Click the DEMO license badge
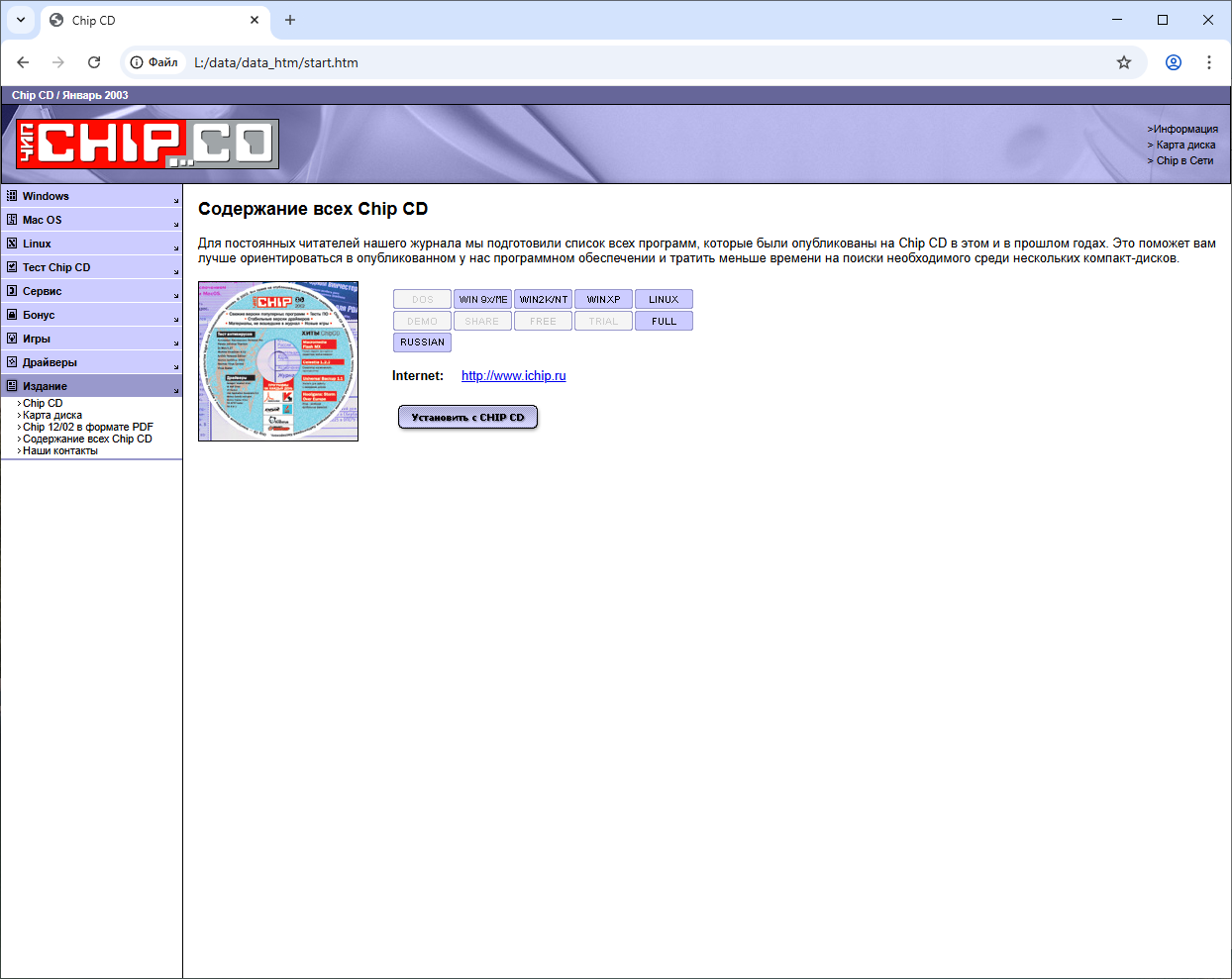The width and height of the screenshot is (1232, 979). pos(423,321)
